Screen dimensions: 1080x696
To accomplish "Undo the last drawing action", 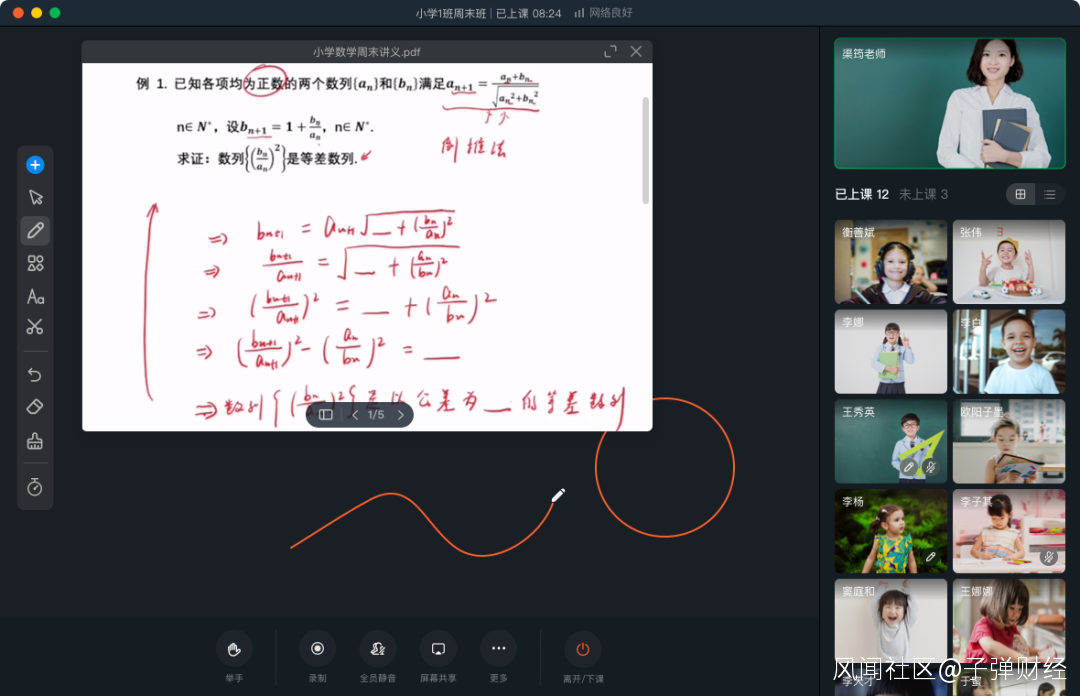I will coord(35,374).
